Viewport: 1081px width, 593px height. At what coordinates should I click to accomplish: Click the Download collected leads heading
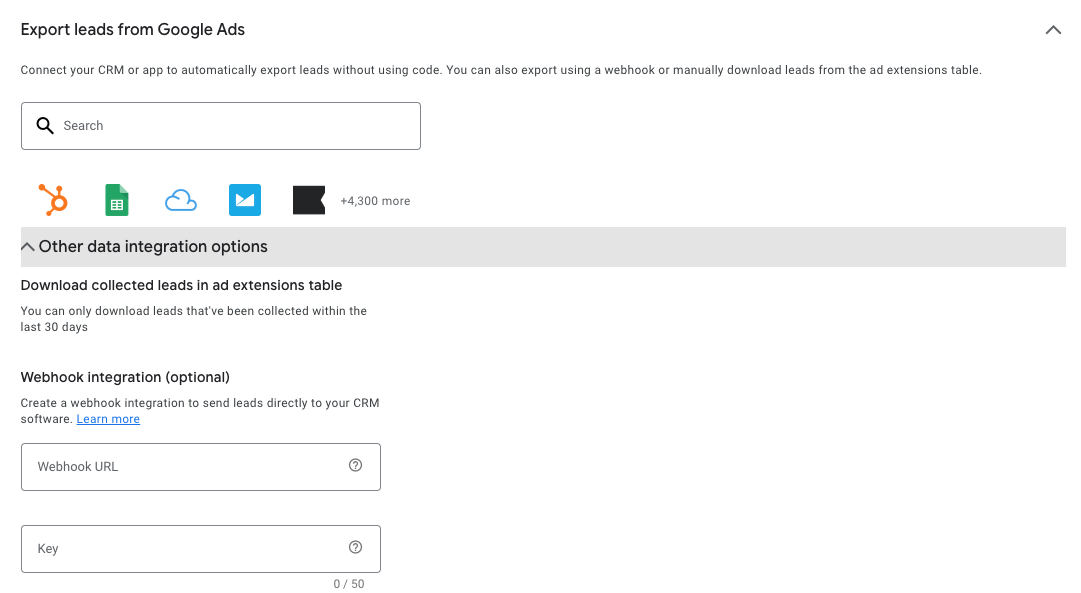click(182, 285)
